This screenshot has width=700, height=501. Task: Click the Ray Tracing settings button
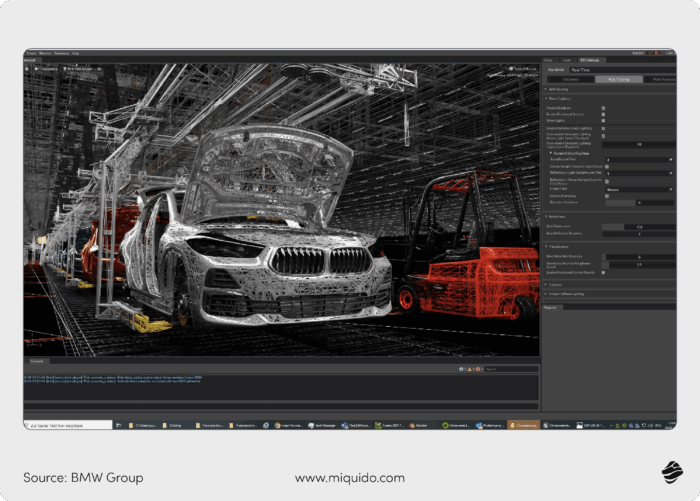click(619, 79)
